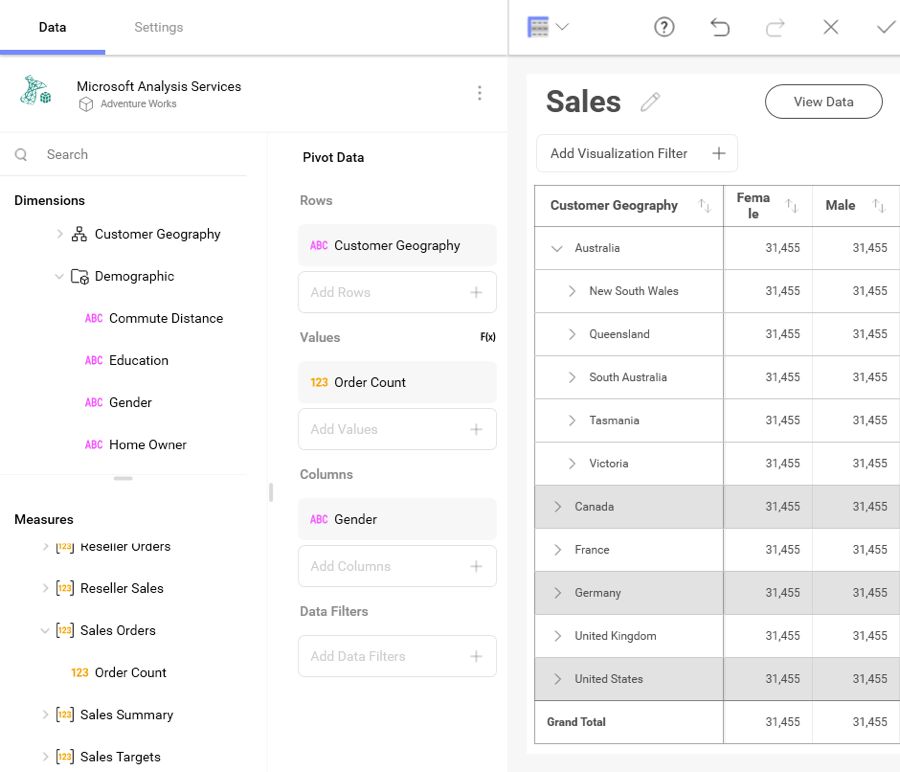Click the help question mark icon
Viewport: 900px width, 772px height.
coord(665,27)
